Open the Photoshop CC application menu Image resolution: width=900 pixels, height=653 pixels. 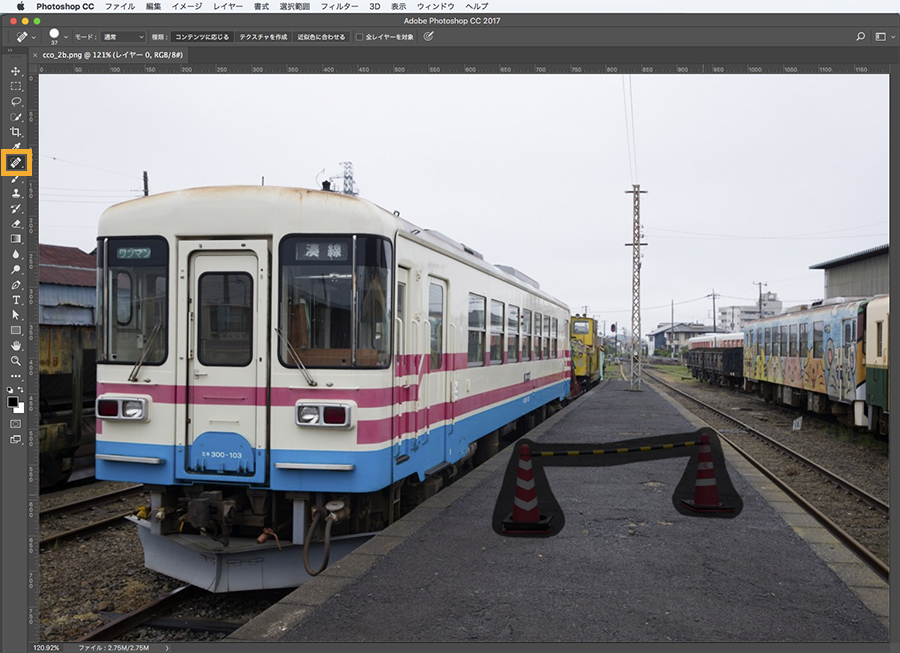(65, 6)
